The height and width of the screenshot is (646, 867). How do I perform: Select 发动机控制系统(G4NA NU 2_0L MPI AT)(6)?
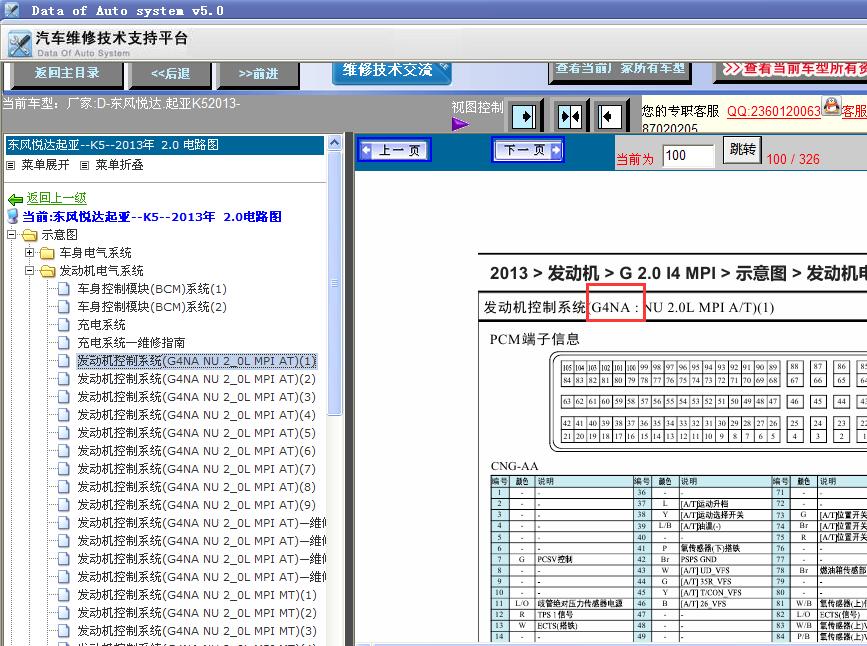196,451
